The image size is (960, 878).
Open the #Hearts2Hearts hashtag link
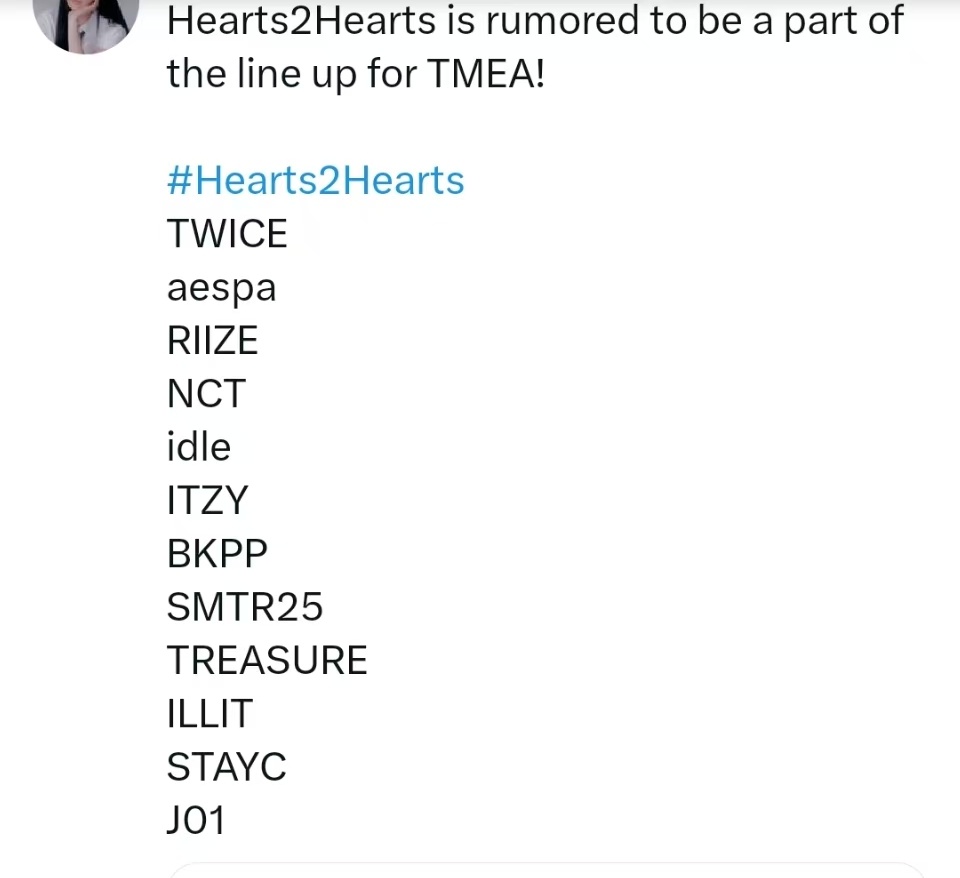click(x=315, y=181)
